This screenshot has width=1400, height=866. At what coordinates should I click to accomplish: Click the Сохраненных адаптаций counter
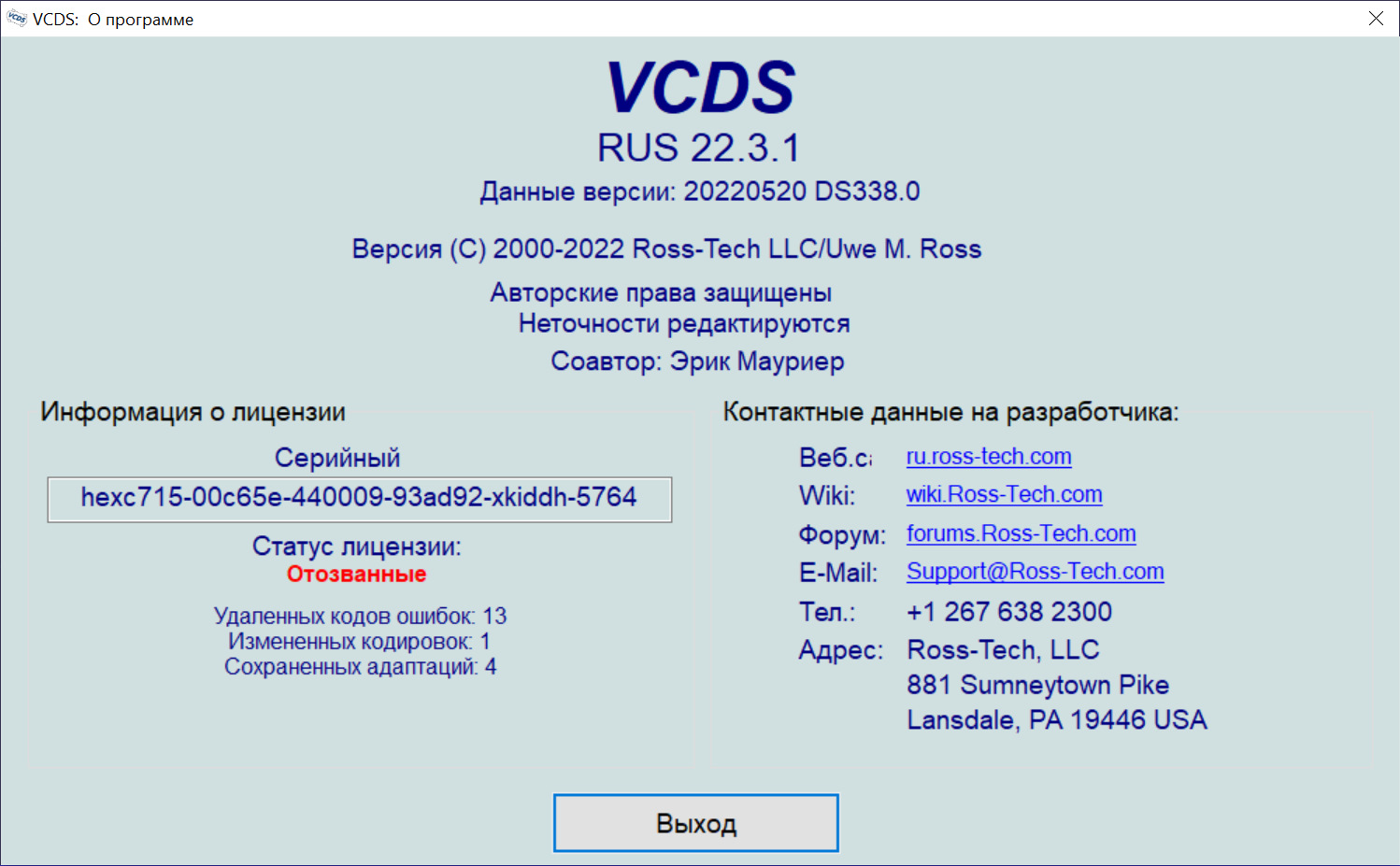tap(360, 667)
